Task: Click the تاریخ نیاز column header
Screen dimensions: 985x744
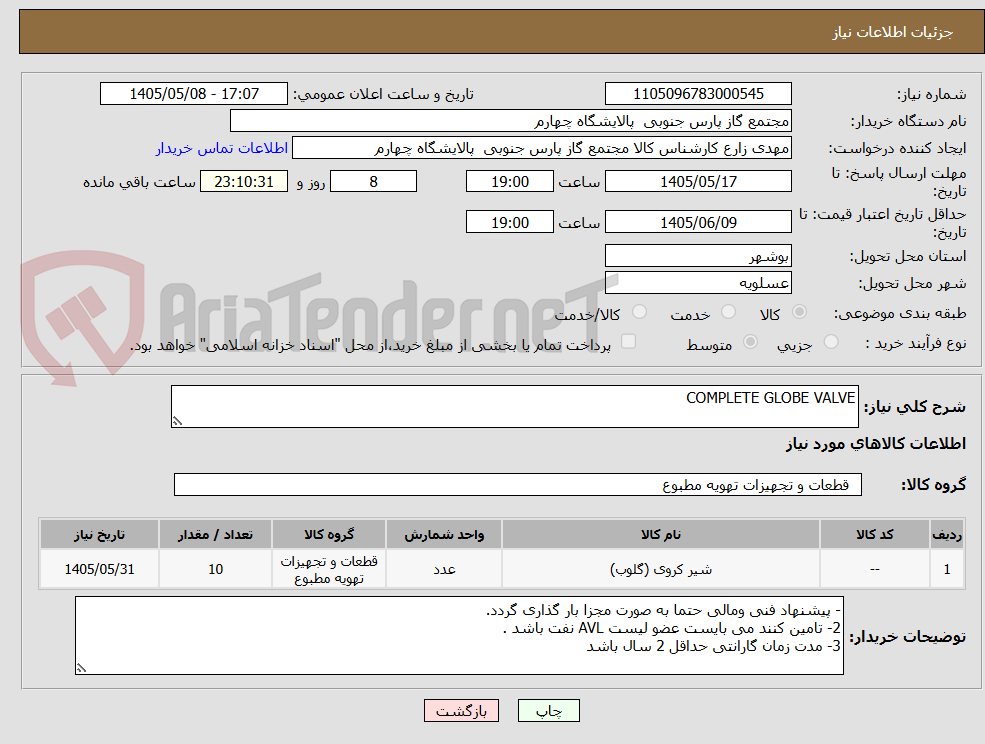Action: coord(99,535)
